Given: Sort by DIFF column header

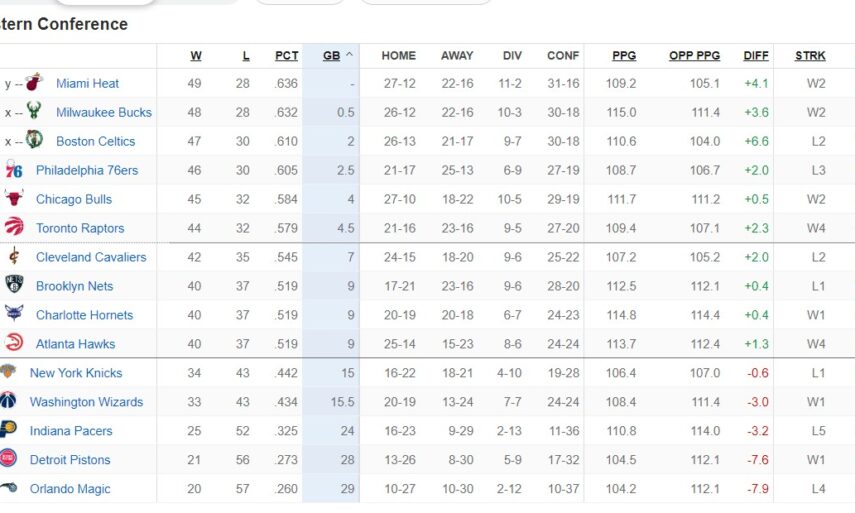Looking at the screenshot, I should pos(756,56).
